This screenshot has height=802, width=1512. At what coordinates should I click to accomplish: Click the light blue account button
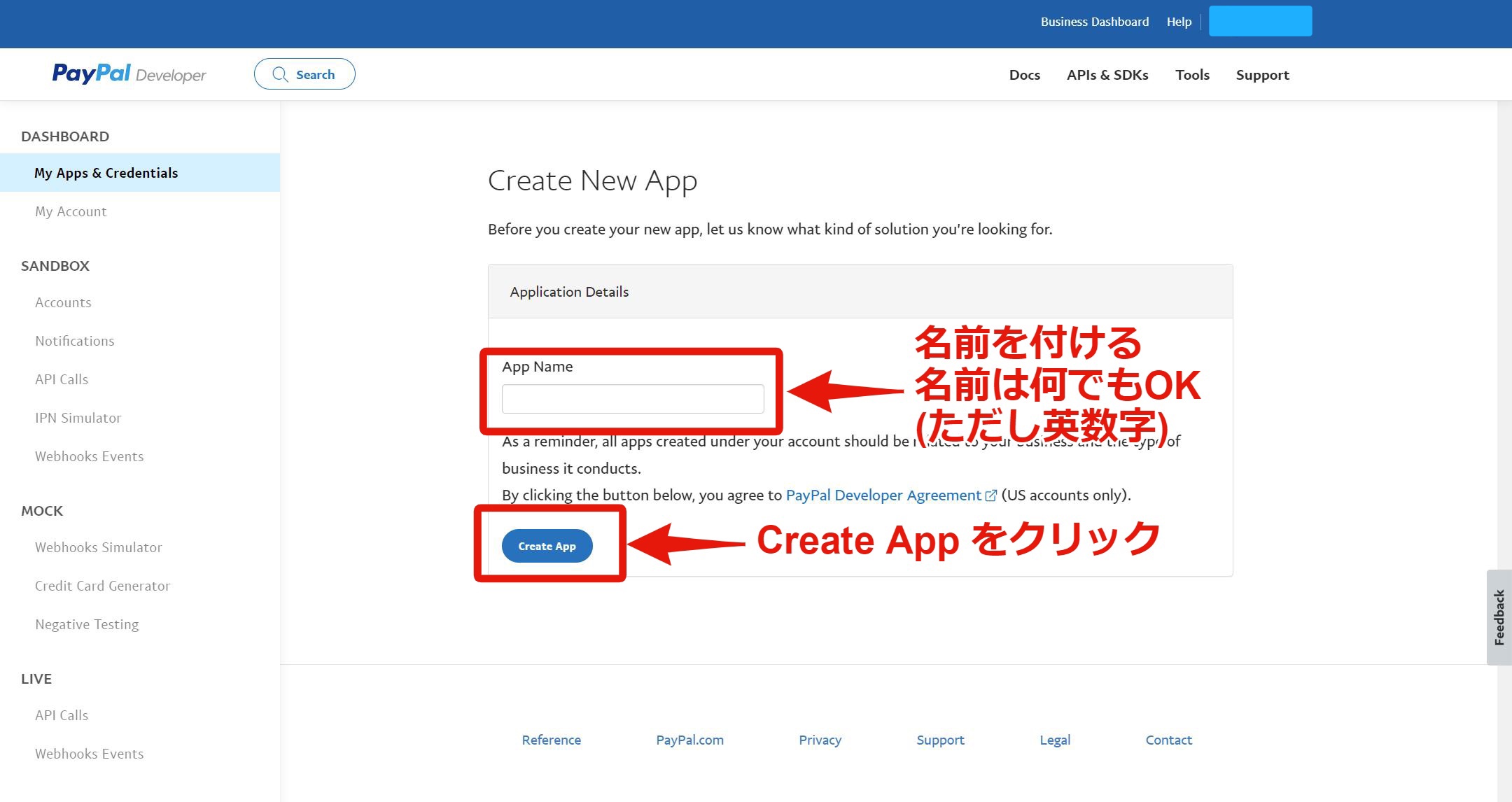point(1260,21)
